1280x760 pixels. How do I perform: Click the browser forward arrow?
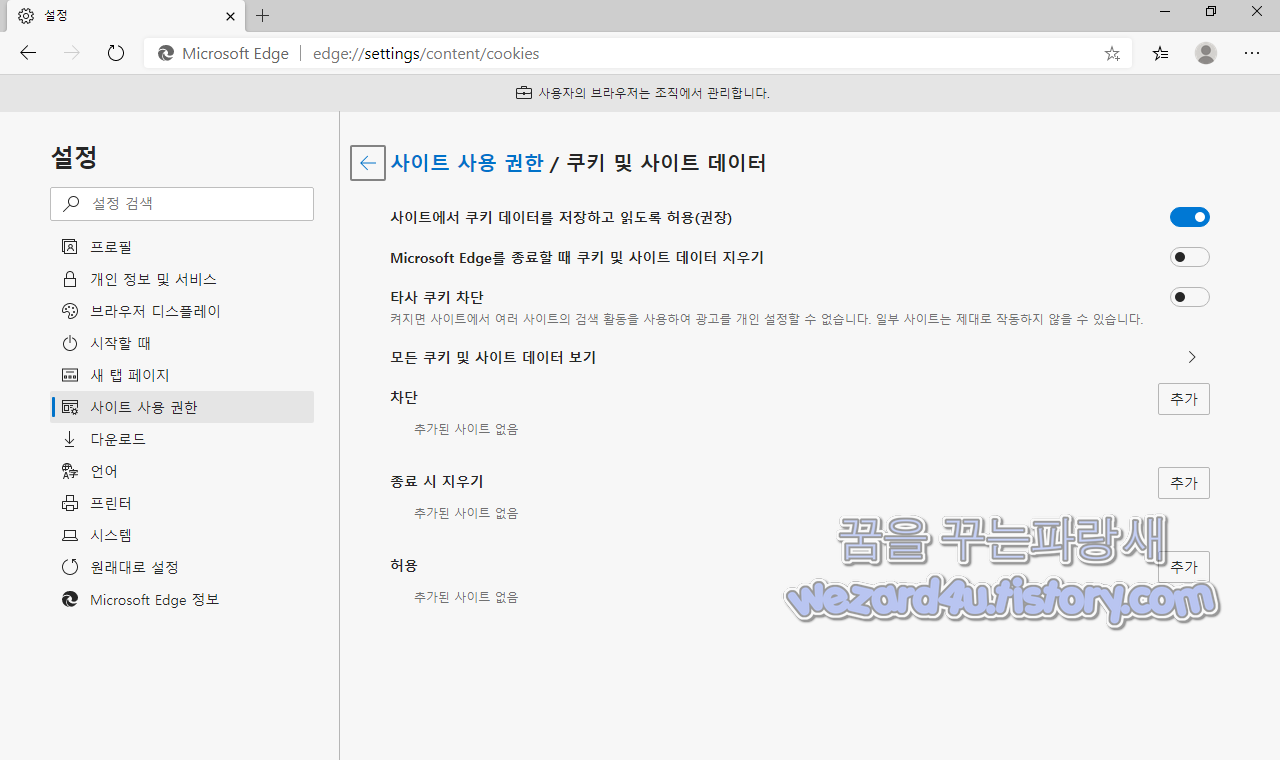coord(72,53)
